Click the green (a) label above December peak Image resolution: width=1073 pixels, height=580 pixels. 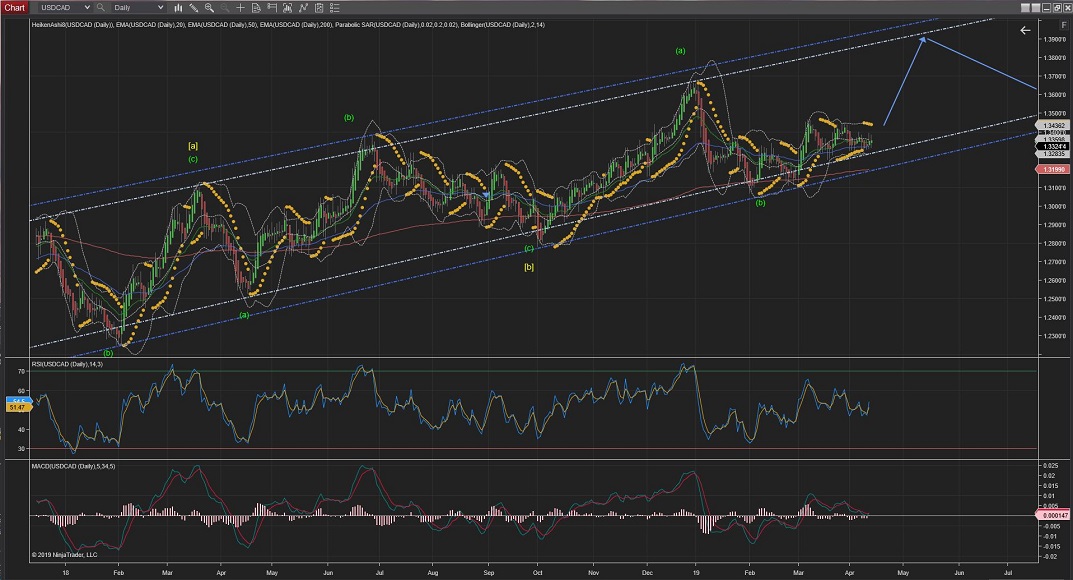680,51
